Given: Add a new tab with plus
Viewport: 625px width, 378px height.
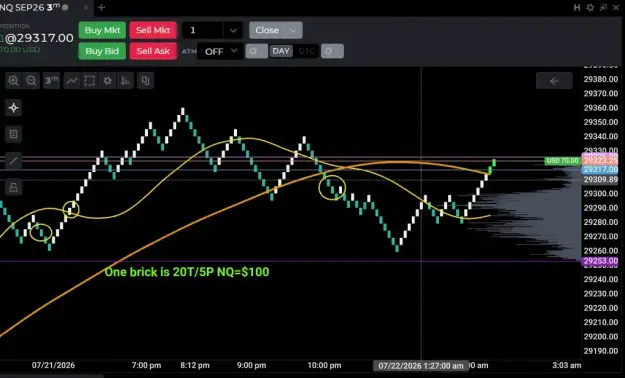Looking at the screenshot, I should (x=101, y=8).
